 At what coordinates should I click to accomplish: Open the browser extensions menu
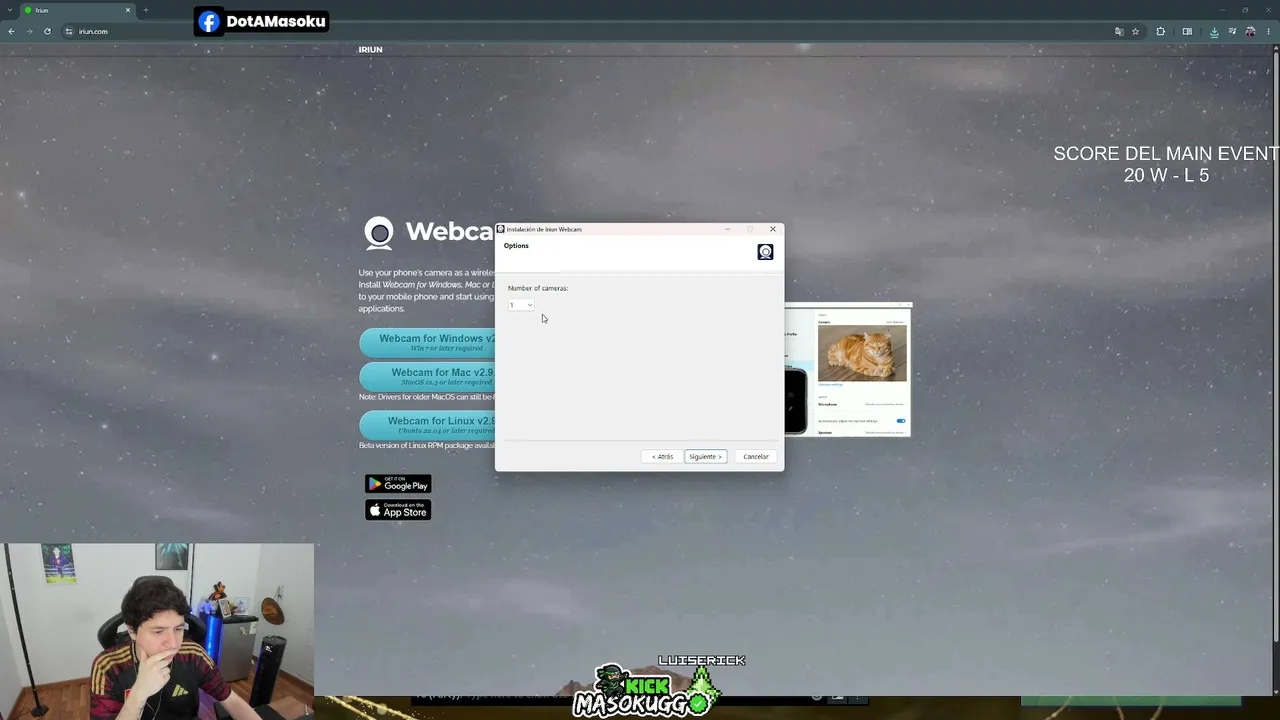pos(1160,31)
